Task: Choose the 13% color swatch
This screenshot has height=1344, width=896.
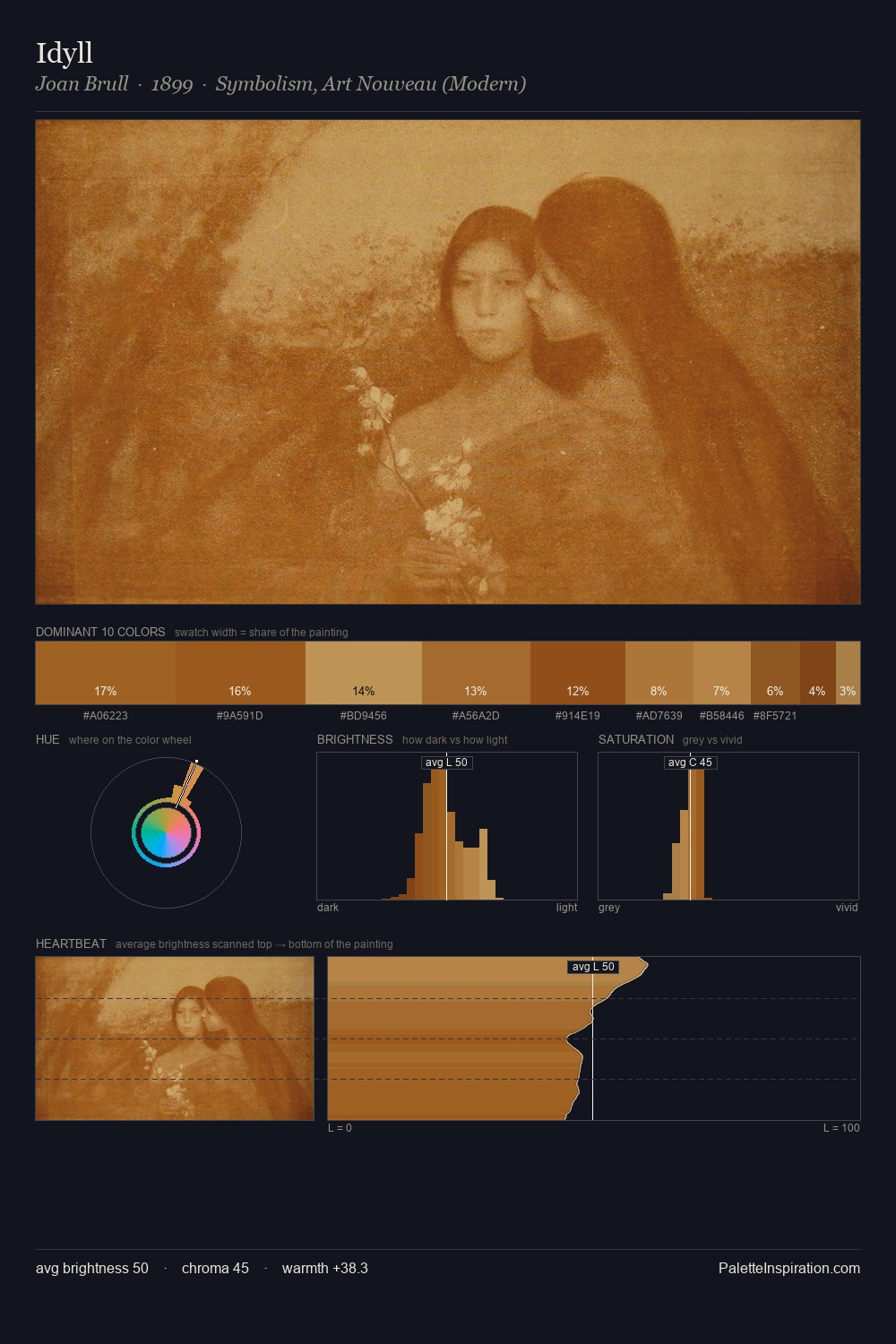Action: tap(476, 673)
